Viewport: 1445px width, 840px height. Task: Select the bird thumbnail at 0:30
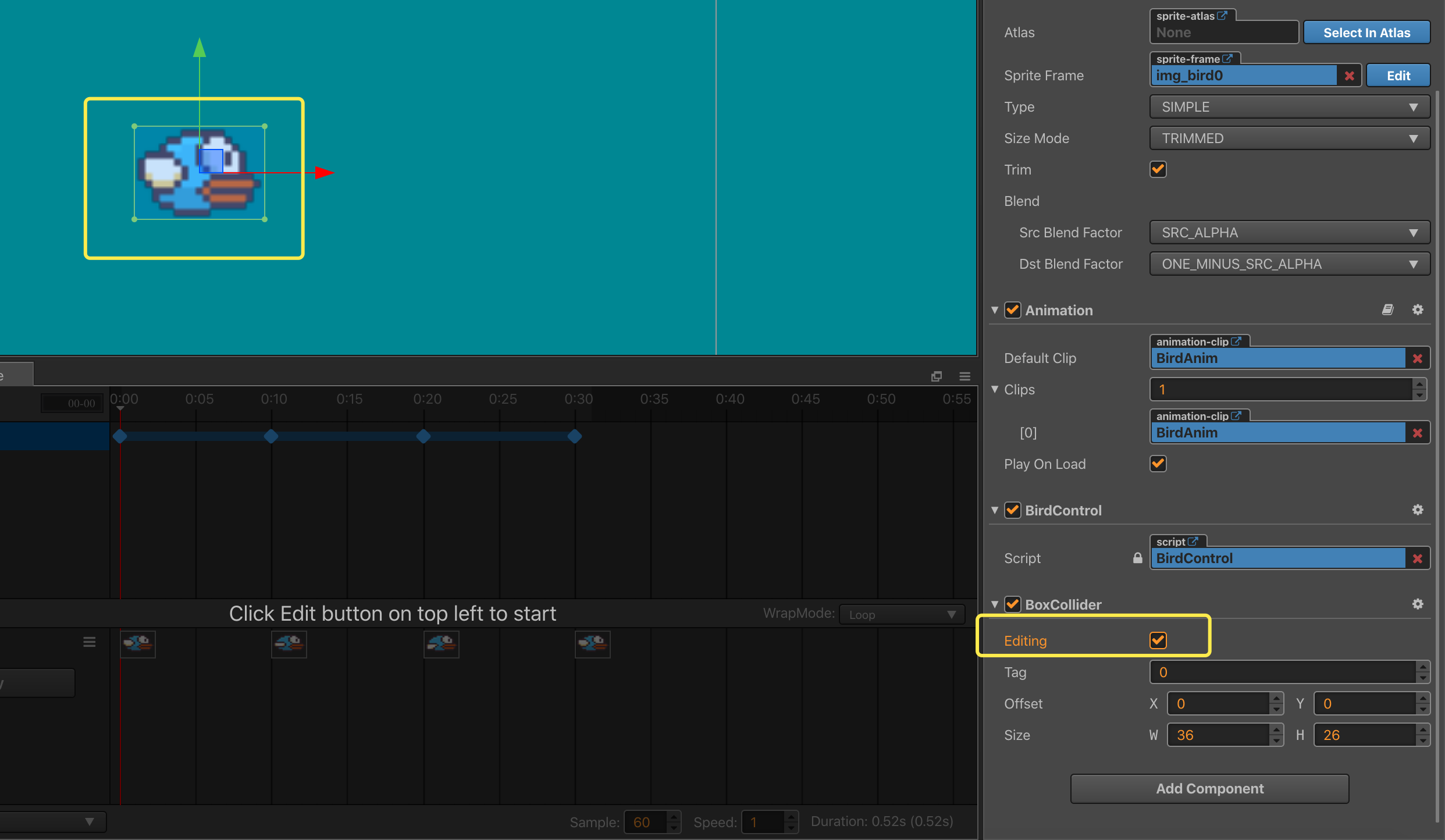(x=593, y=645)
